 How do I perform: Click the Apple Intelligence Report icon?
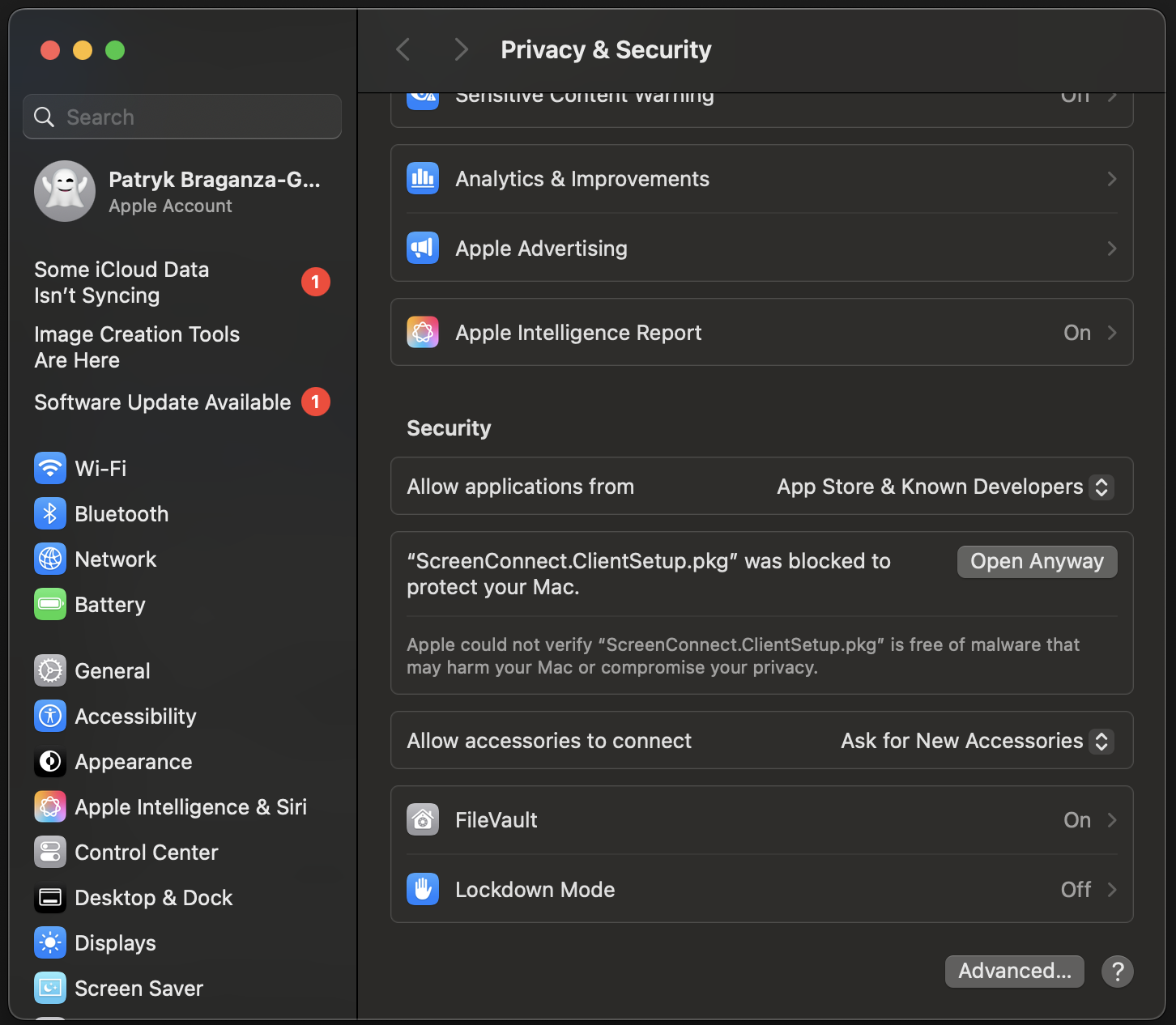[423, 332]
